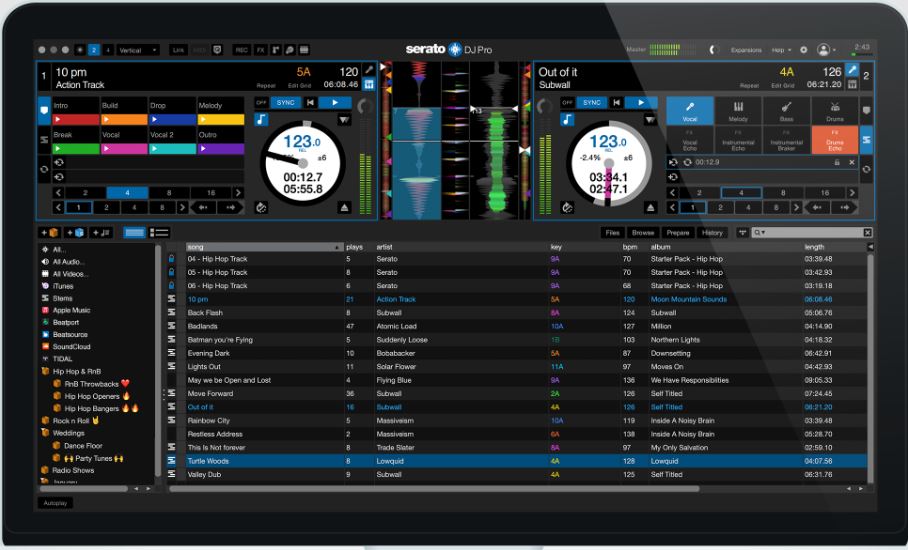Viewport: 908px width, 550px height.
Task: Play deck 2 with the play button
Action: [x=641, y=102]
